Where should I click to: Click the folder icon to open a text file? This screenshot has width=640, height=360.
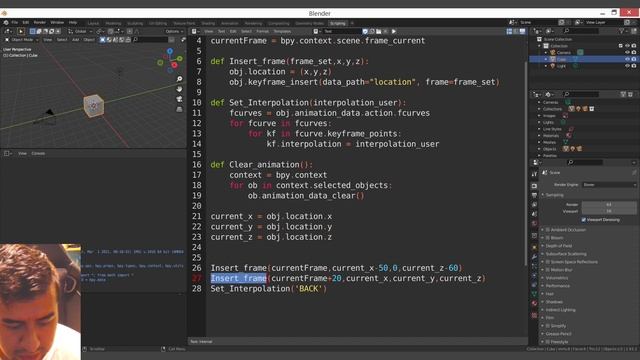(378, 31)
